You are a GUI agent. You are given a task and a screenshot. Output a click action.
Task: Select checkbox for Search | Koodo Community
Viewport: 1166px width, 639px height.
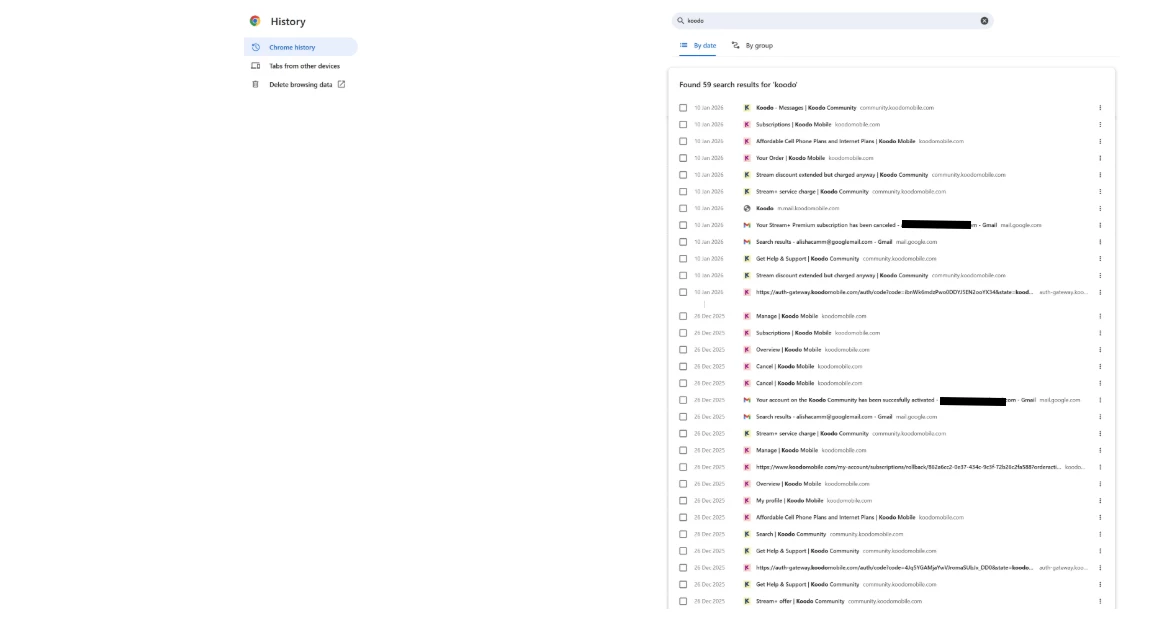point(683,534)
